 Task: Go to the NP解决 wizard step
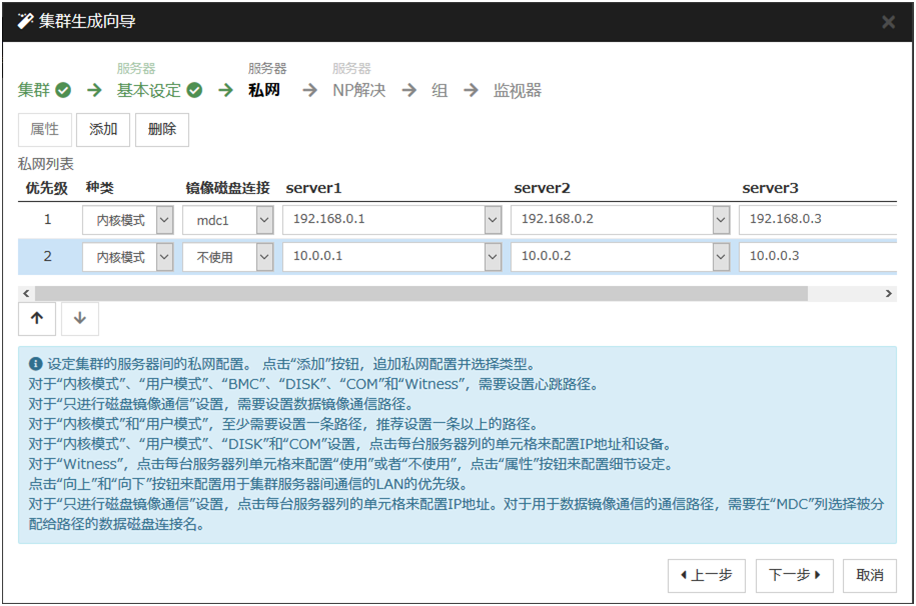[358, 91]
